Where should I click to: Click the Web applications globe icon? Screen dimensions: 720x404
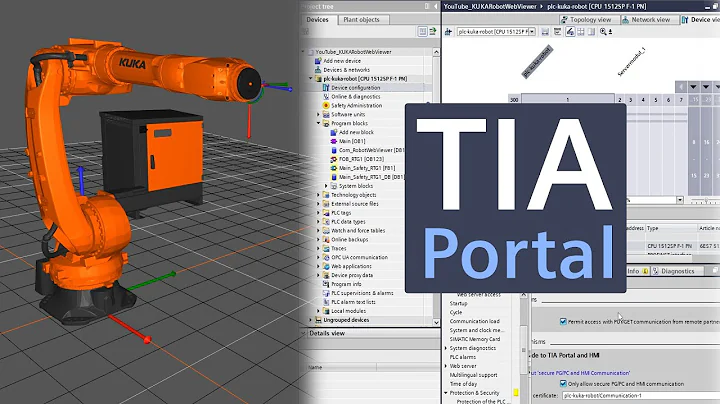coord(326,266)
